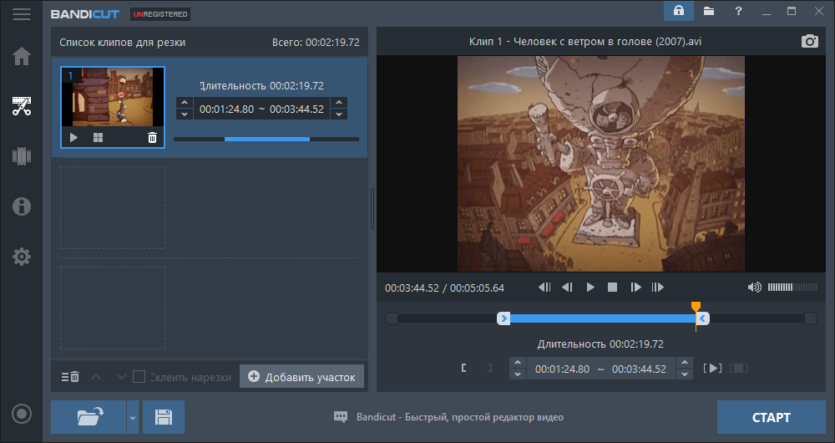
Task: Decrease start time 00:01:24.80 under the player
Action: [517, 374]
